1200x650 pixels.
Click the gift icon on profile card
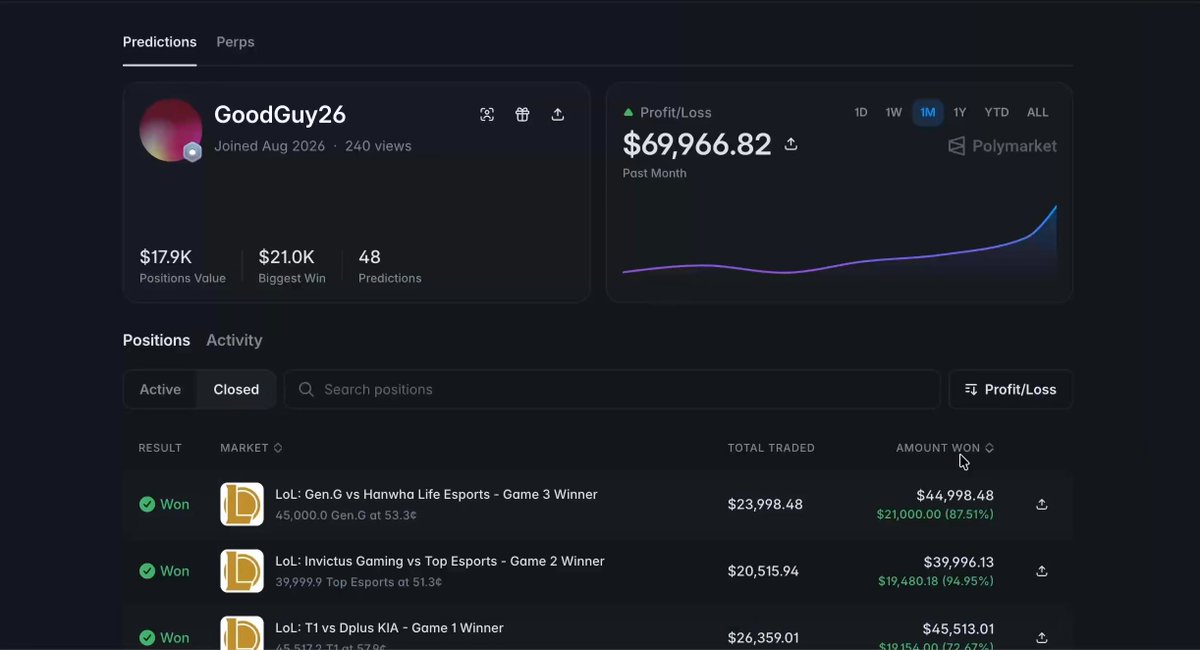[x=522, y=114]
